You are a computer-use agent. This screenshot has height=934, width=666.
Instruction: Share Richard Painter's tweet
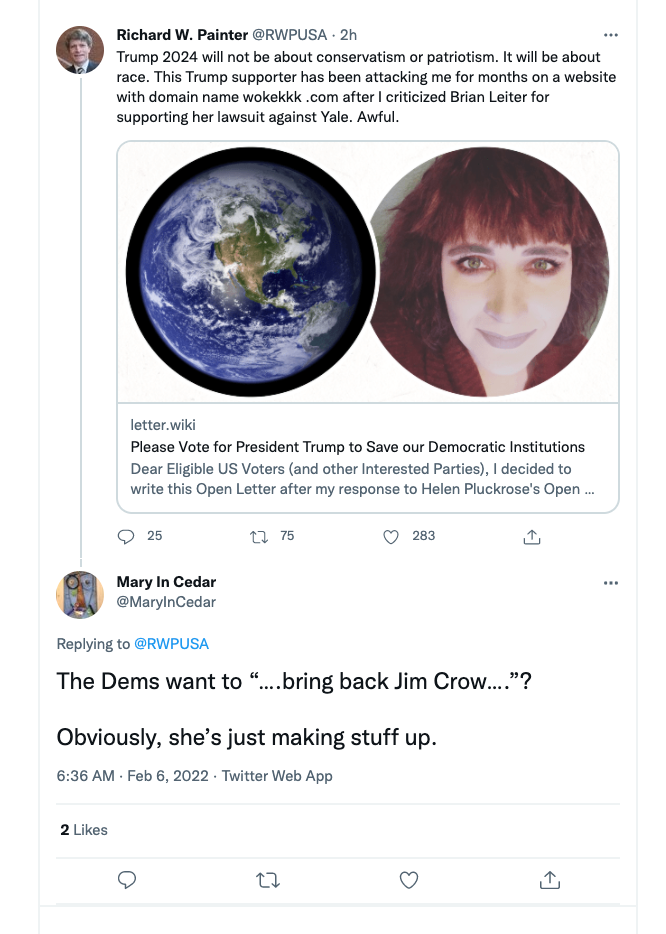[532, 537]
